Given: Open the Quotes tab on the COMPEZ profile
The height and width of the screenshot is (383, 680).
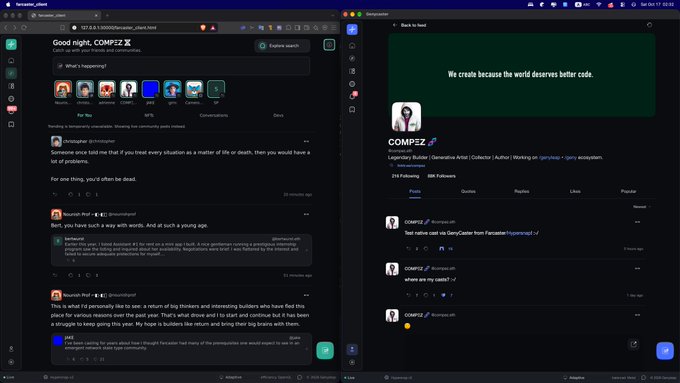Looking at the screenshot, I should (468, 191).
